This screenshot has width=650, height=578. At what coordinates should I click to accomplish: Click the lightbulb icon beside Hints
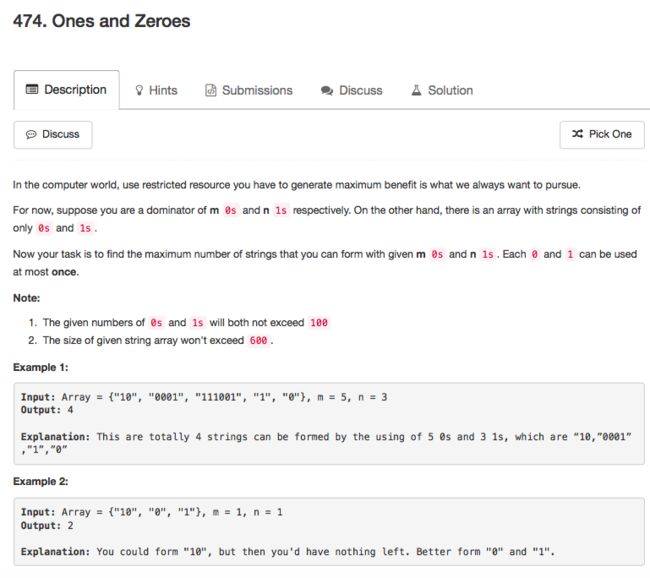tap(139, 90)
